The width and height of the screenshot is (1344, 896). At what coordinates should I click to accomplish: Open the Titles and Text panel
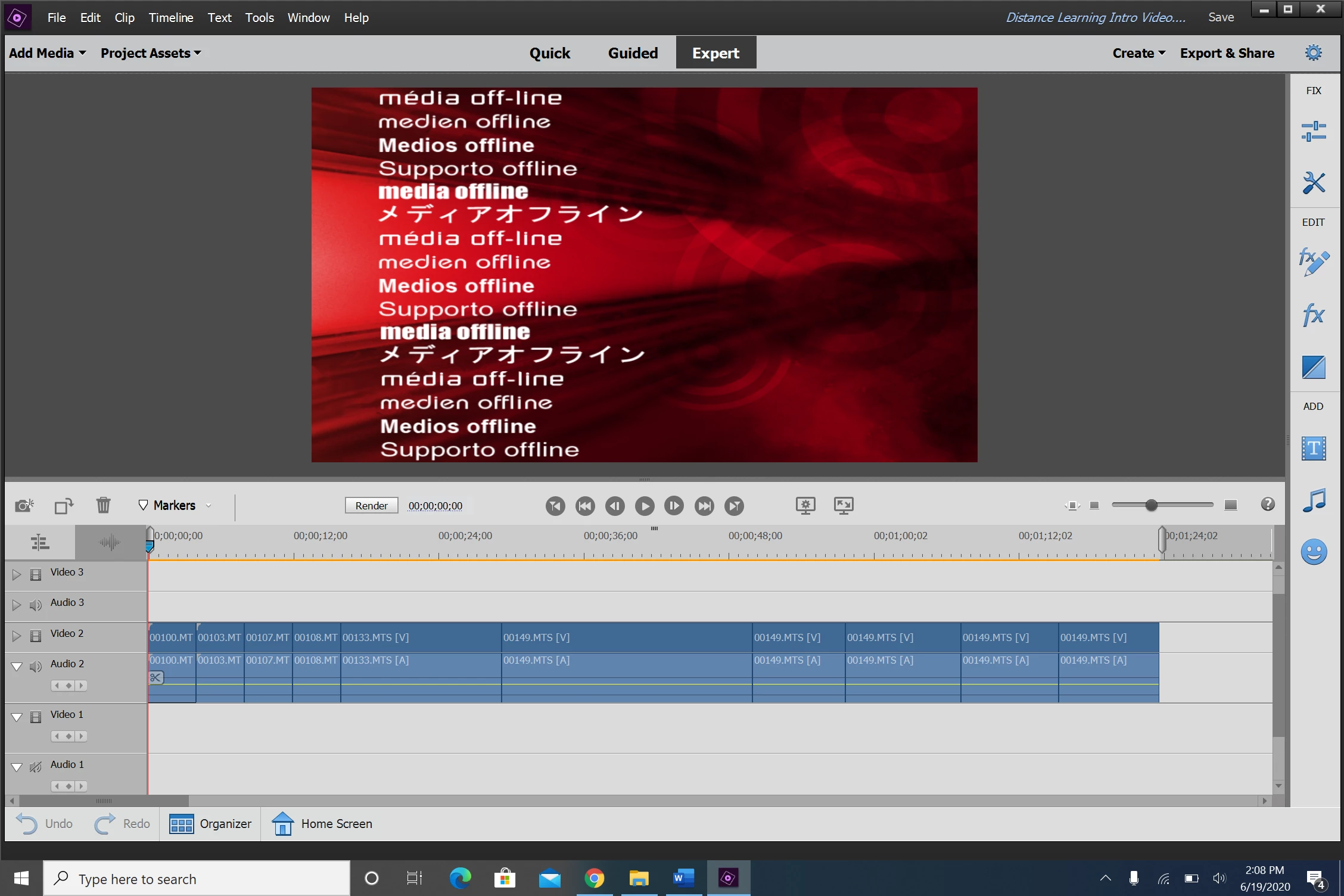pos(1313,448)
